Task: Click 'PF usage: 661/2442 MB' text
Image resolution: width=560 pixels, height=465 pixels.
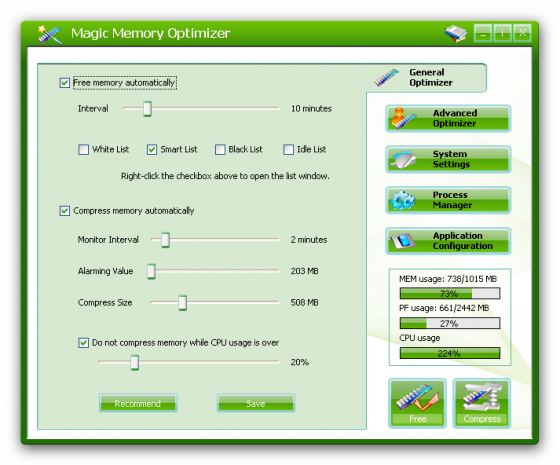Action: [444, 308]
